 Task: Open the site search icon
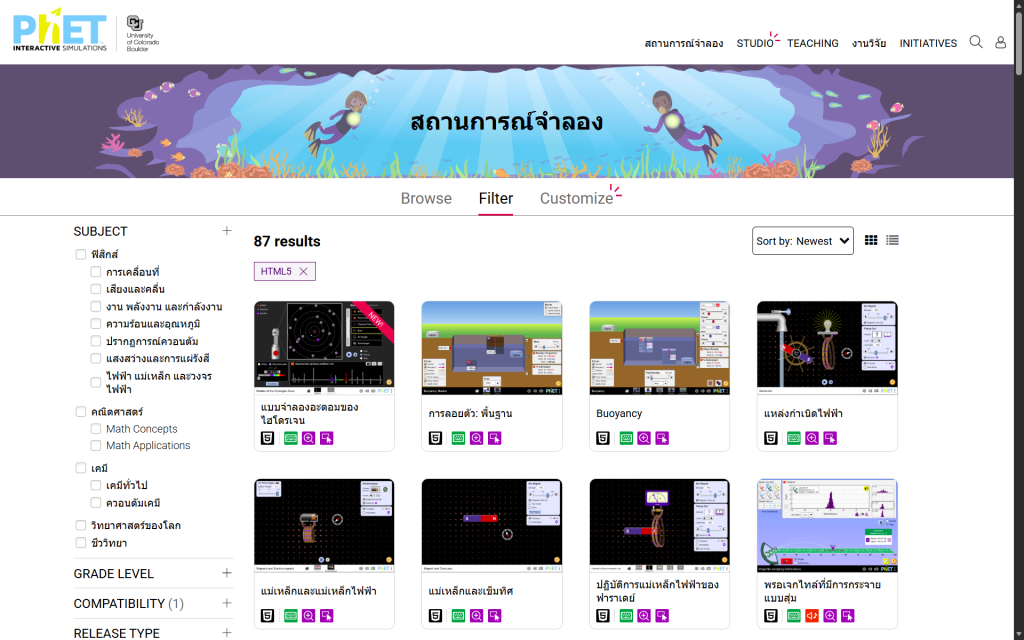[976, 42]
